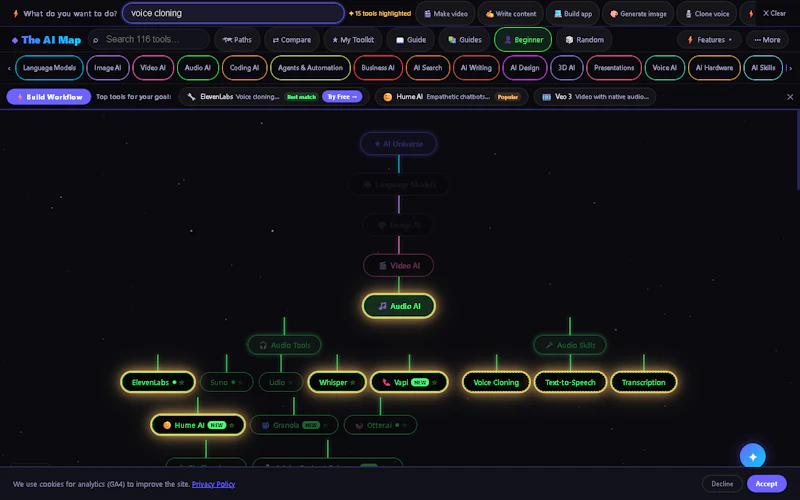The image size is (800, 500).
Task: Click the pink phone icon on Vapi
Action: pos(386,383)
